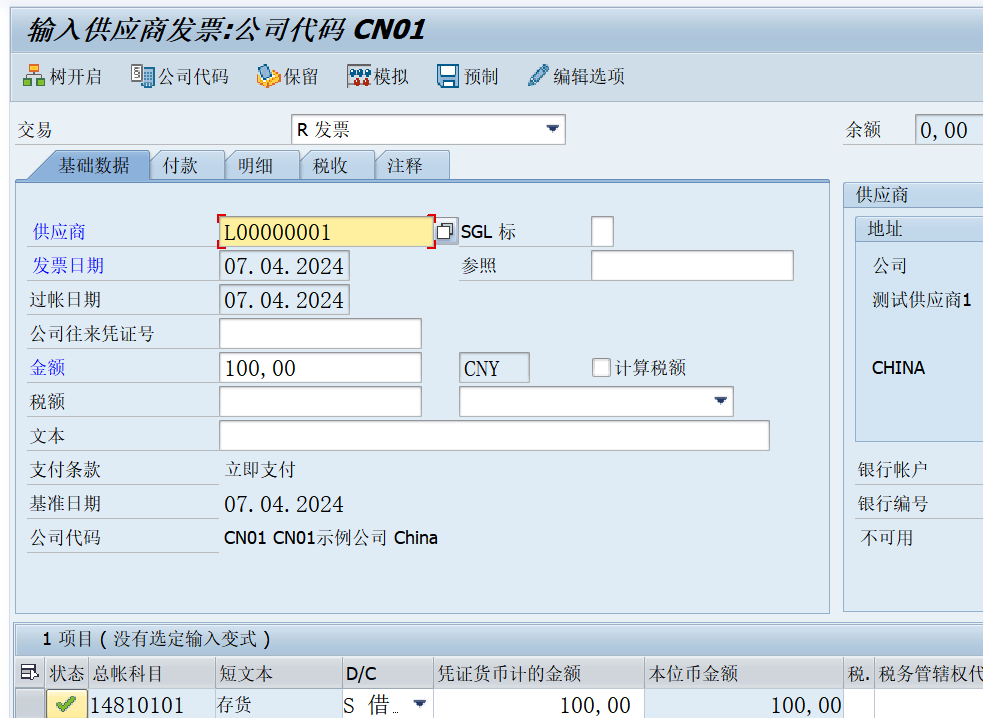Screen dimensions: 983x718
Task: Click the CHINA address text
Action: point(898,367)
